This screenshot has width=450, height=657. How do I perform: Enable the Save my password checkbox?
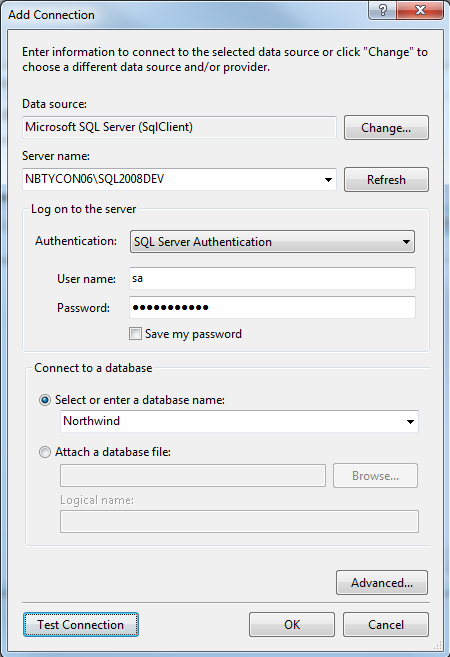coord(135,334)
